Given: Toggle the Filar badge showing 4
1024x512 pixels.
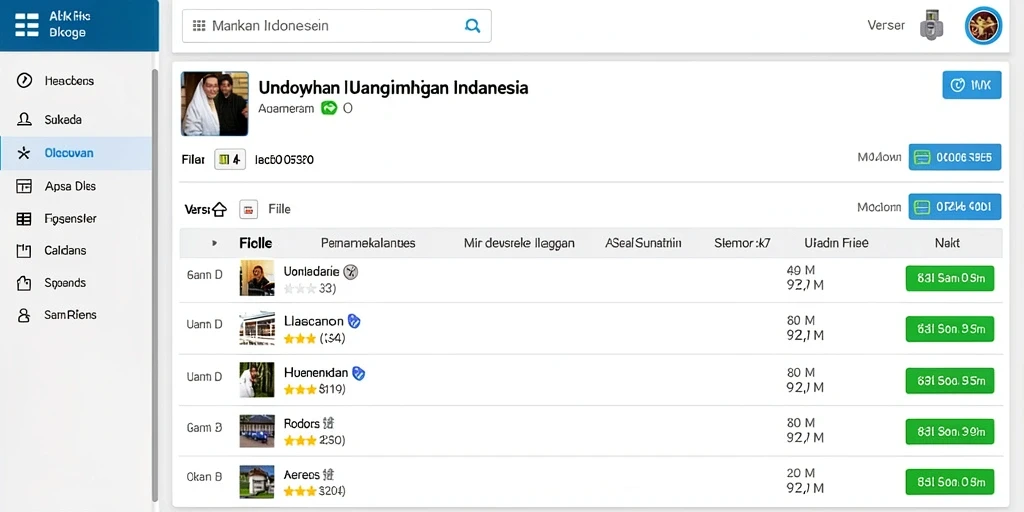Looking at the screenshot, I should [230, 159].
